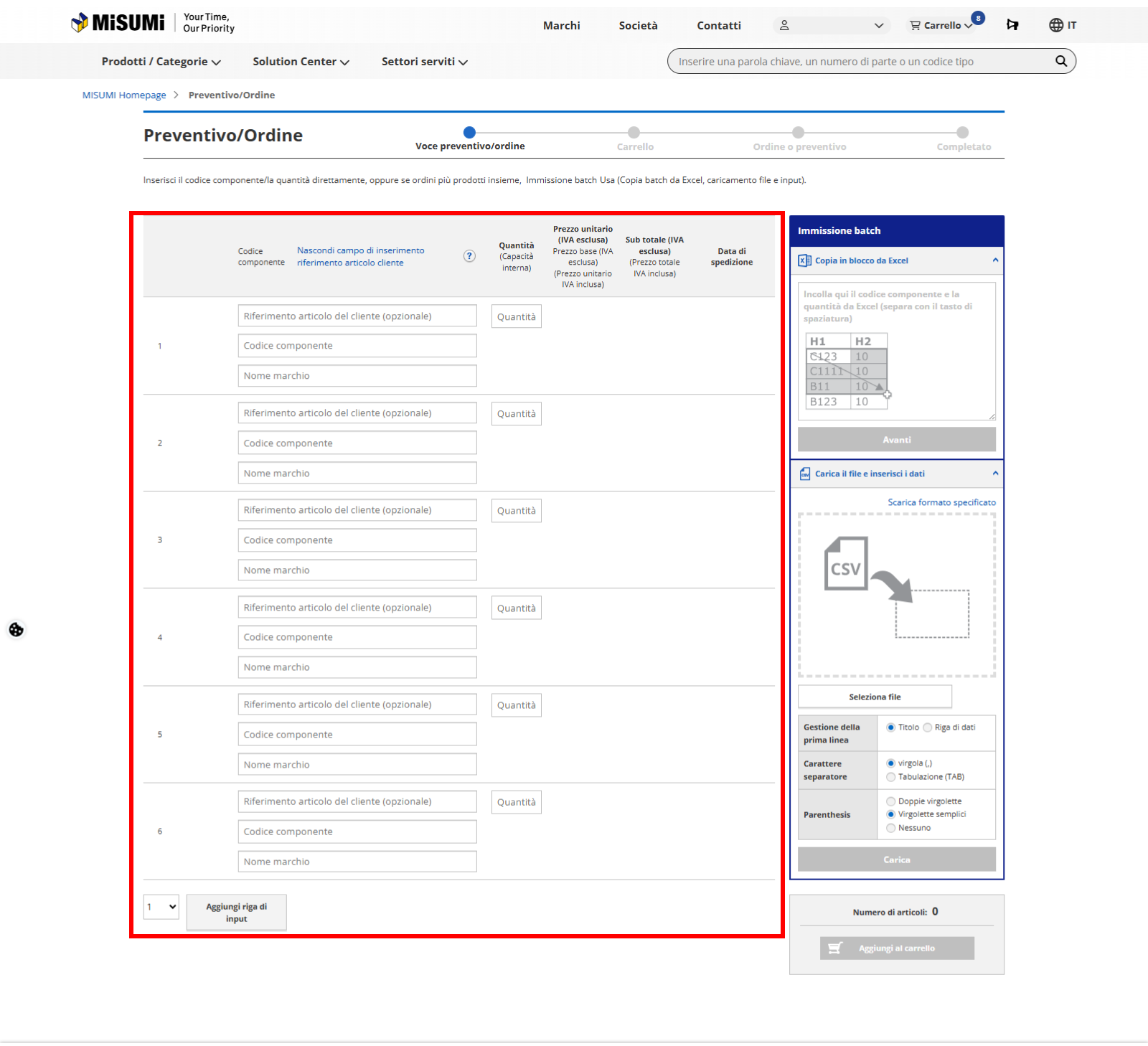Click Aggiungi riga di input button
1148x1046 pixels.
pyautogui.click(x=236, y=913)
